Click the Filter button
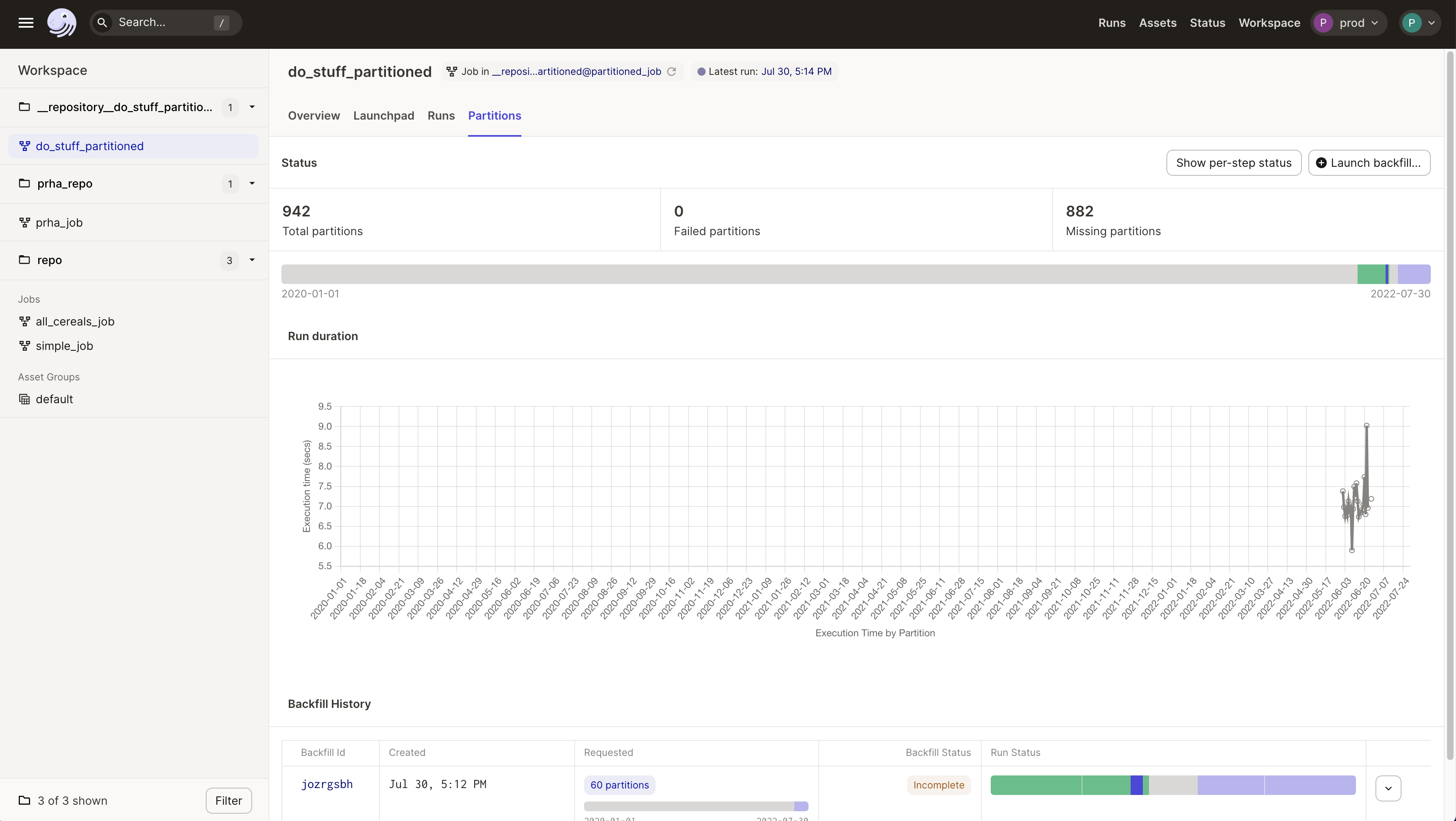 coord(228,800)
